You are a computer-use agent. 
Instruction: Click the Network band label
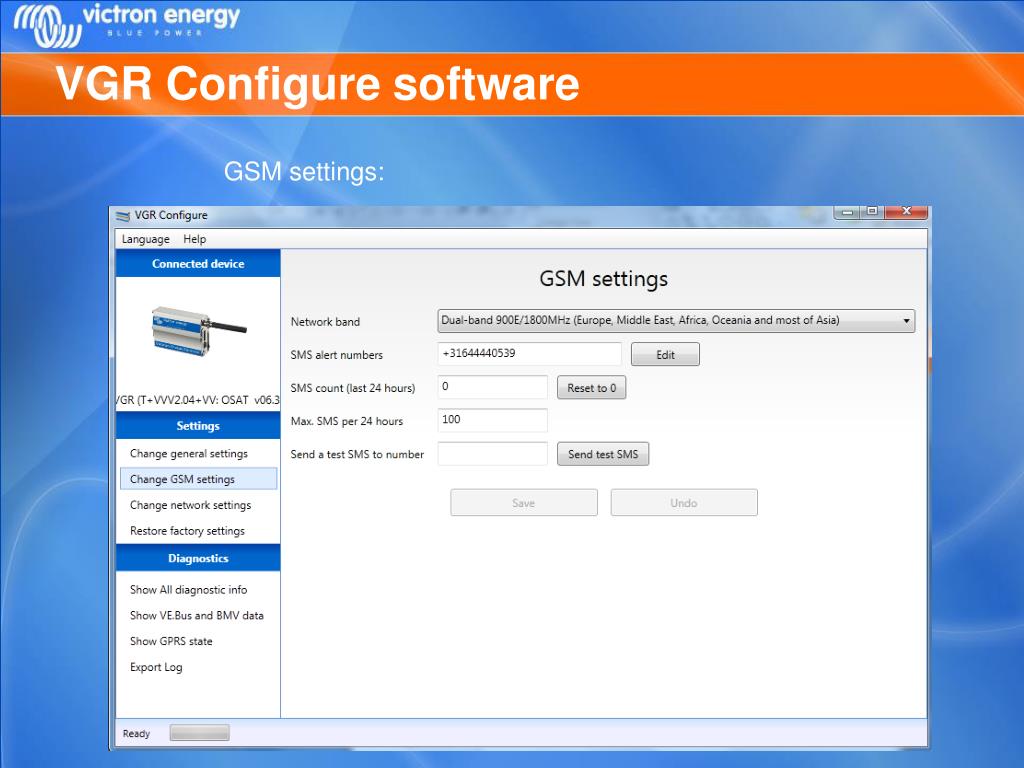(325, 322)
